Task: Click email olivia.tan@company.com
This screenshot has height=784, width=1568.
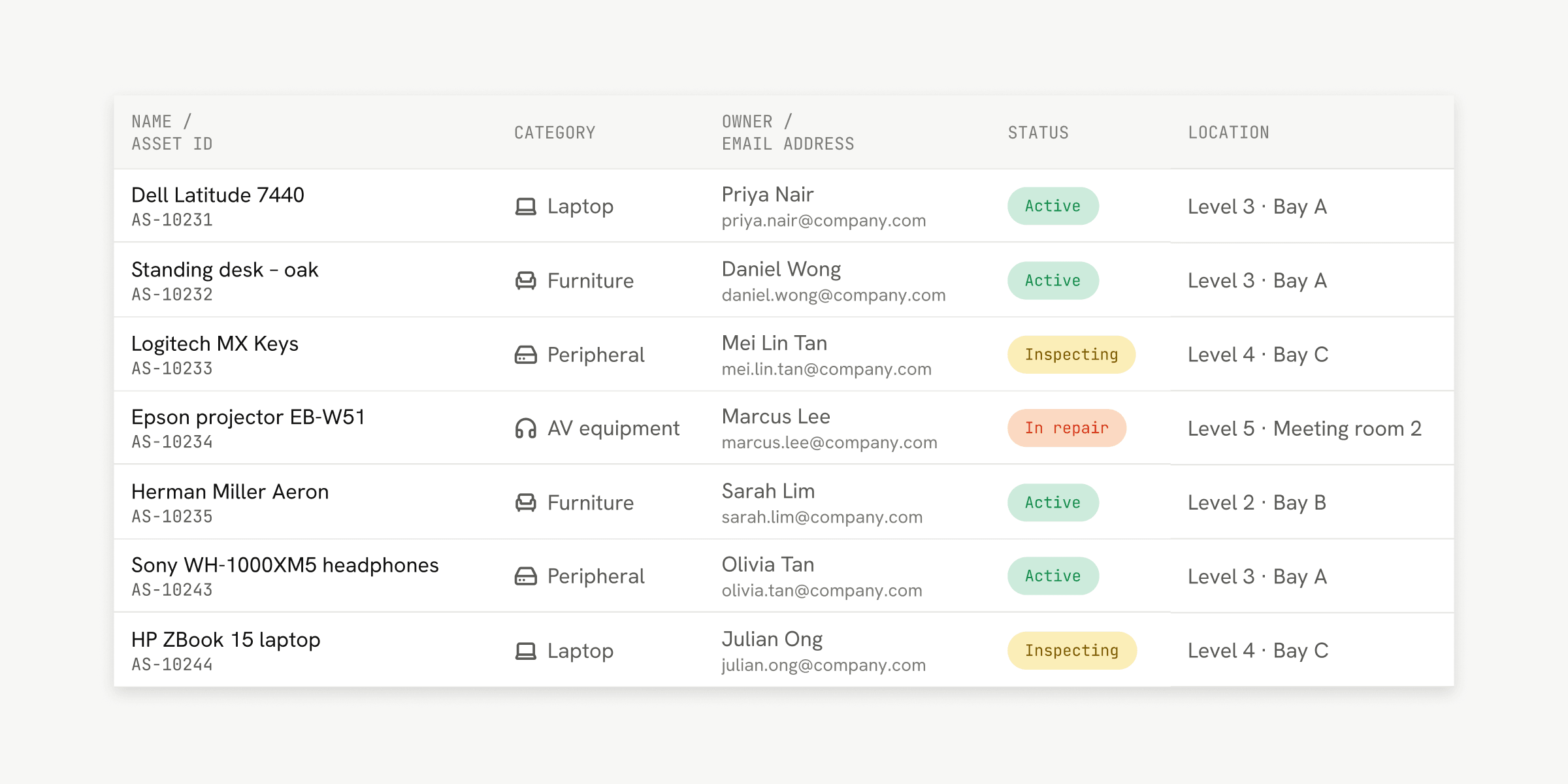Action: coord(822,591)
